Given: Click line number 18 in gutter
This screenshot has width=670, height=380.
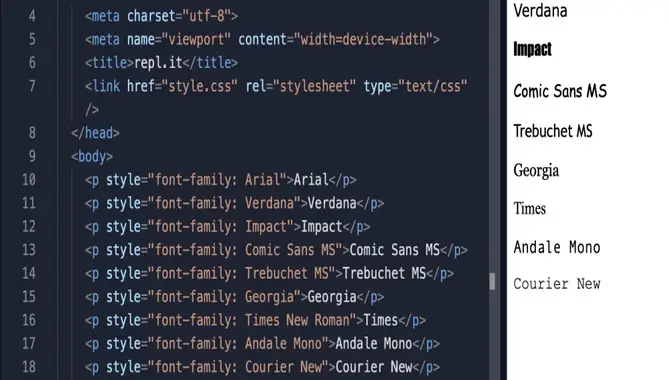Looking at the screenshot, I should click(x=29, y=367).
